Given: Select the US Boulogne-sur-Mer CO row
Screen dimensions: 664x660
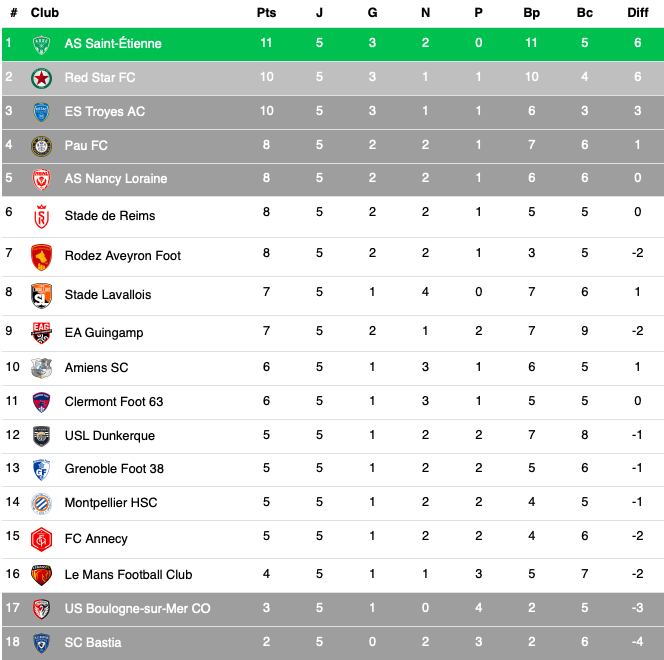Looking at the screenshot, I should [x=333, y=609].
